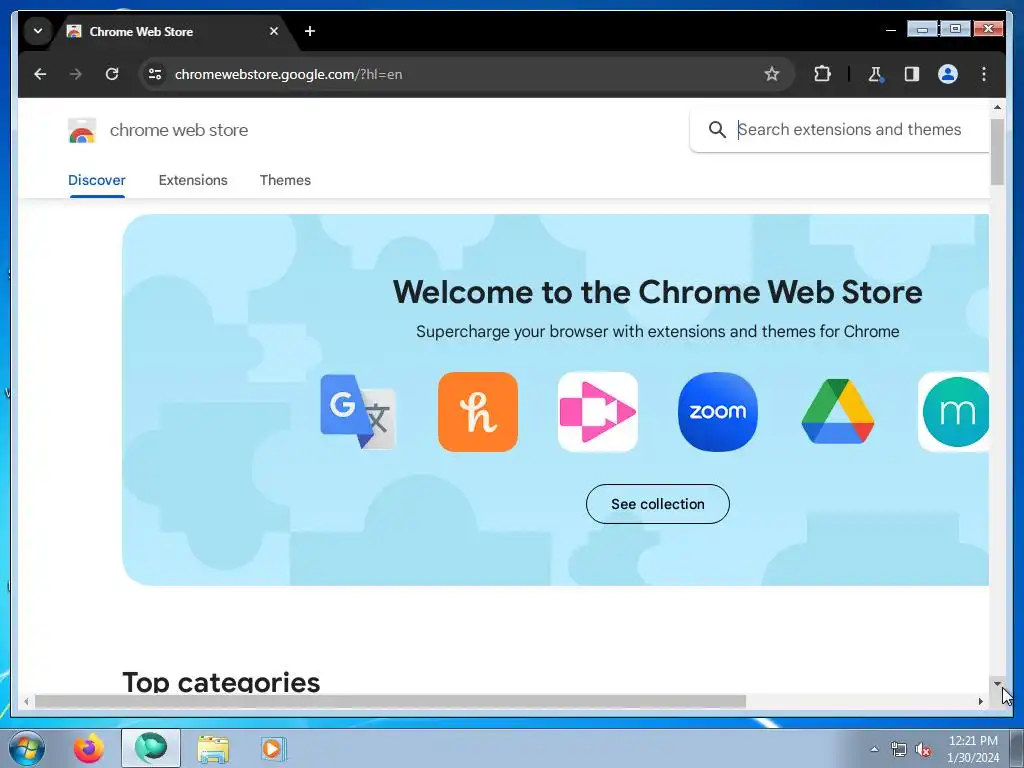The height and width of the screenshot is (768, 1024).
Task: Open the Windows Start menu
Action: click(x=27, y=748)
